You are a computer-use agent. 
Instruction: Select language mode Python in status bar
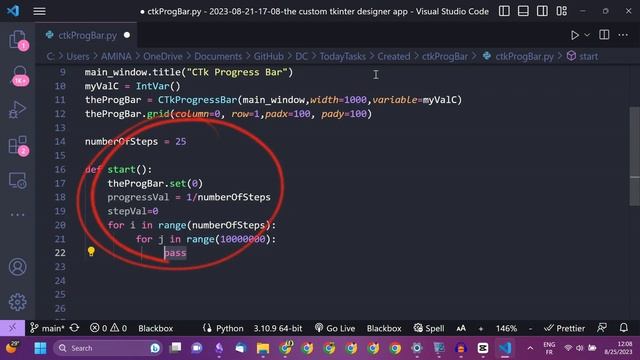(x=229, y=328)
